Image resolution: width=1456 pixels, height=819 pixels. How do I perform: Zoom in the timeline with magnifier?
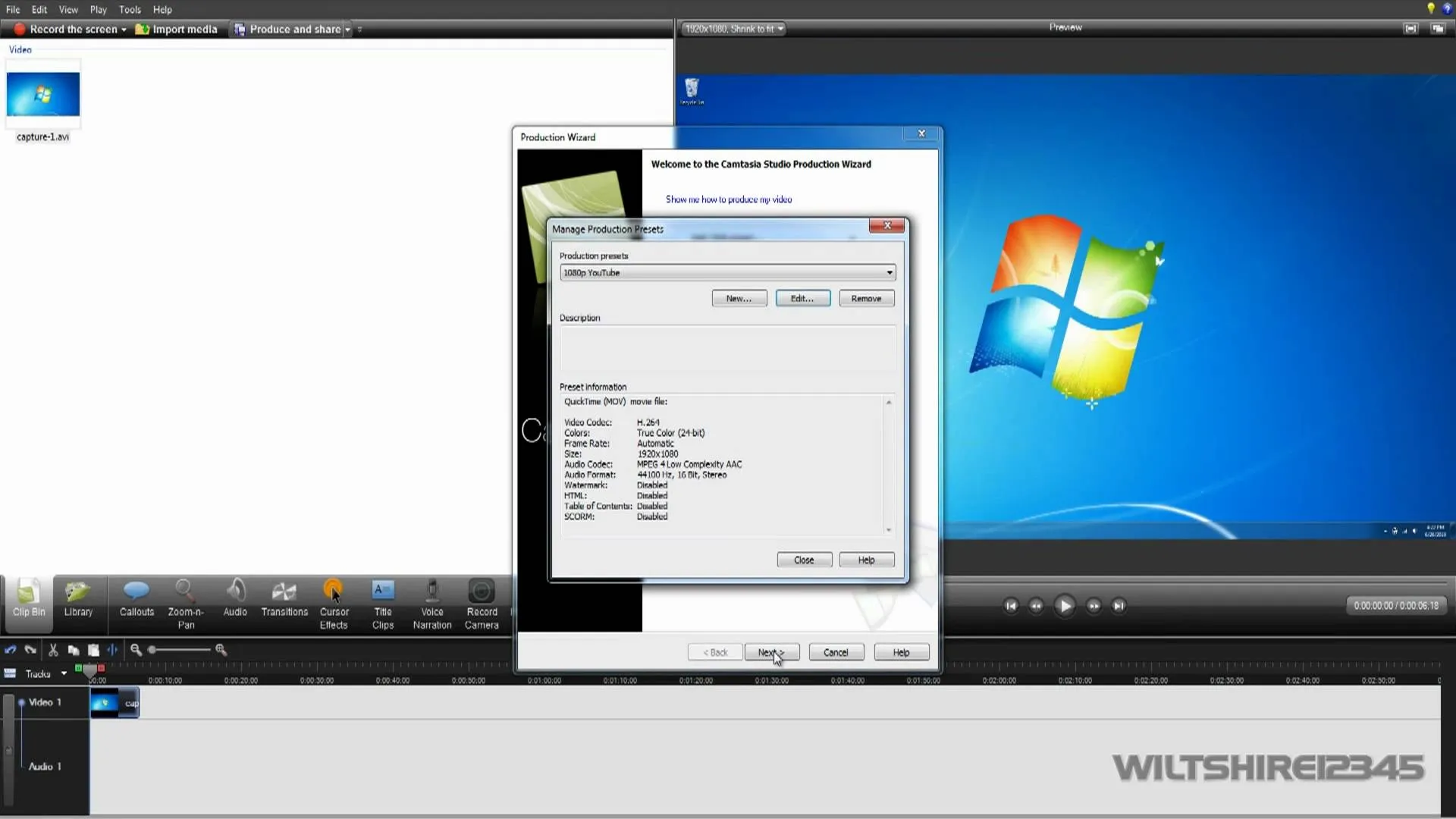coord(221,650)
